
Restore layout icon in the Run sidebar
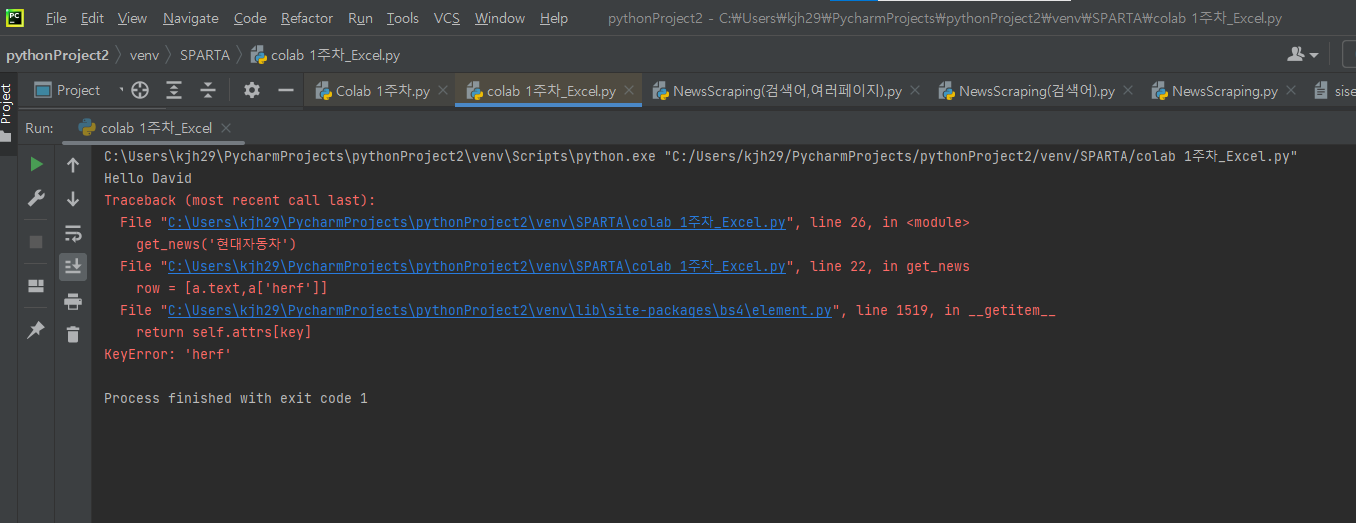click(x=36, y=286)
